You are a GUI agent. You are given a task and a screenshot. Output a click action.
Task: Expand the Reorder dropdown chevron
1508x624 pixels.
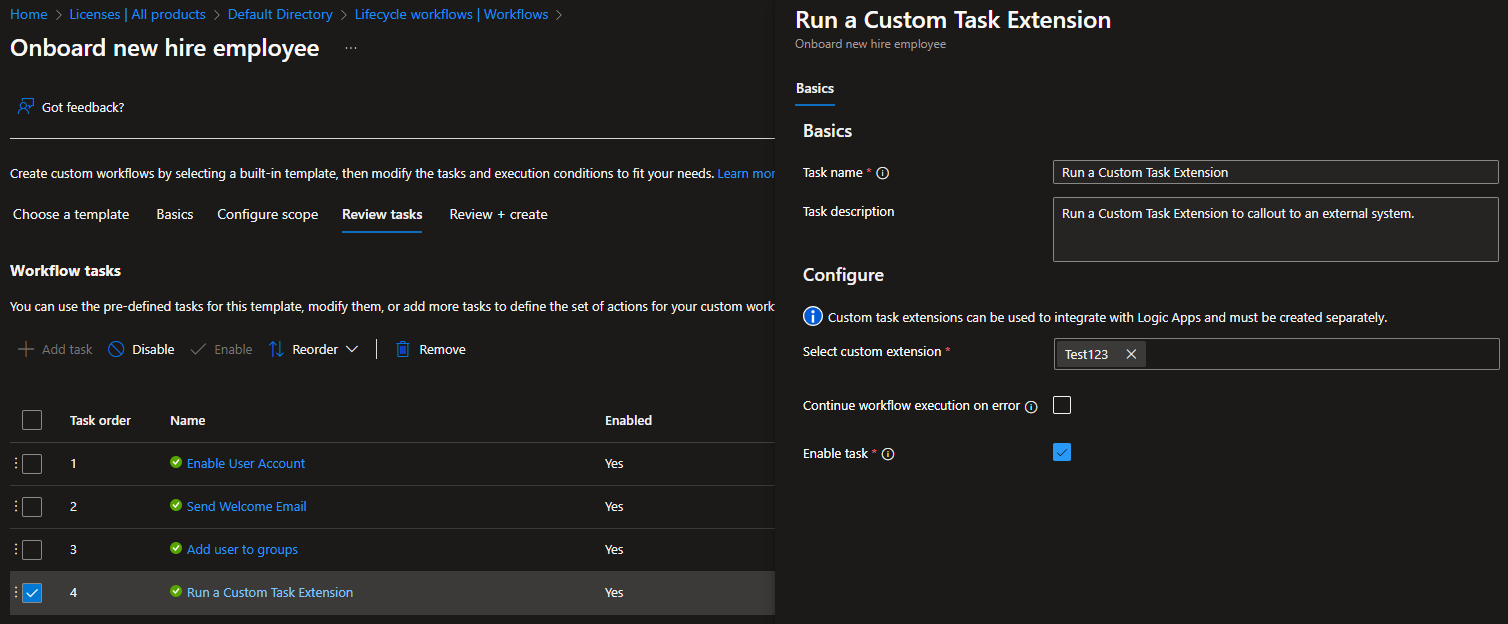[351, 349]
